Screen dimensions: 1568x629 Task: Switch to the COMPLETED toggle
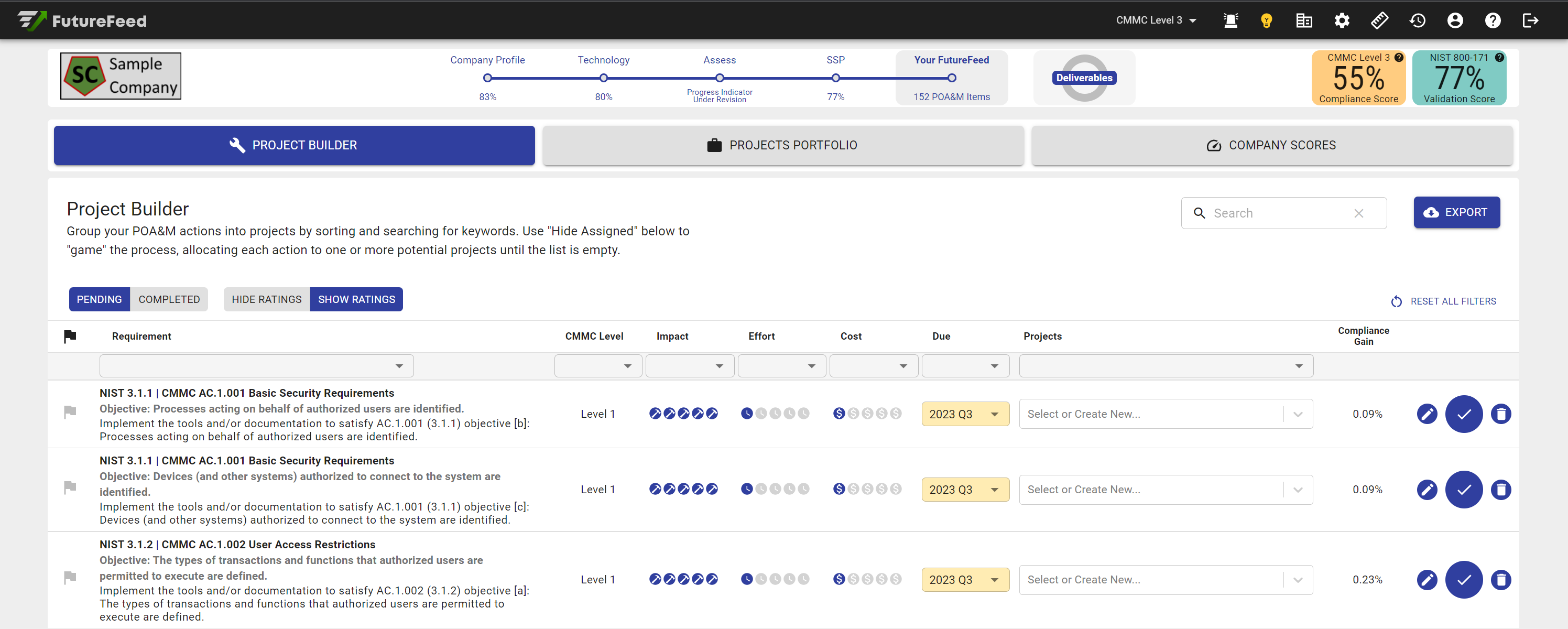pyautogui.click(x=169, y=300)
